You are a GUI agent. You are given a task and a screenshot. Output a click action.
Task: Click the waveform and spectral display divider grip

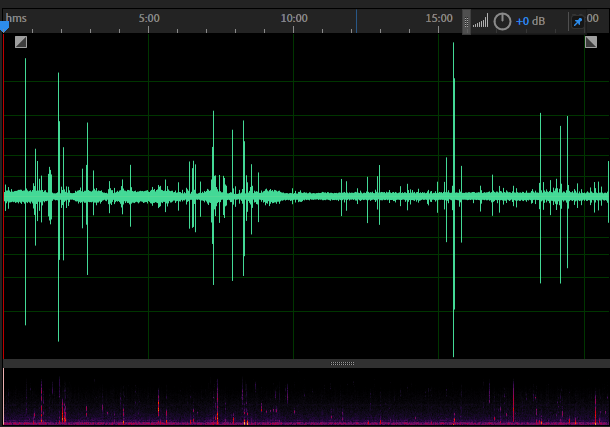(x=342, y=364)
